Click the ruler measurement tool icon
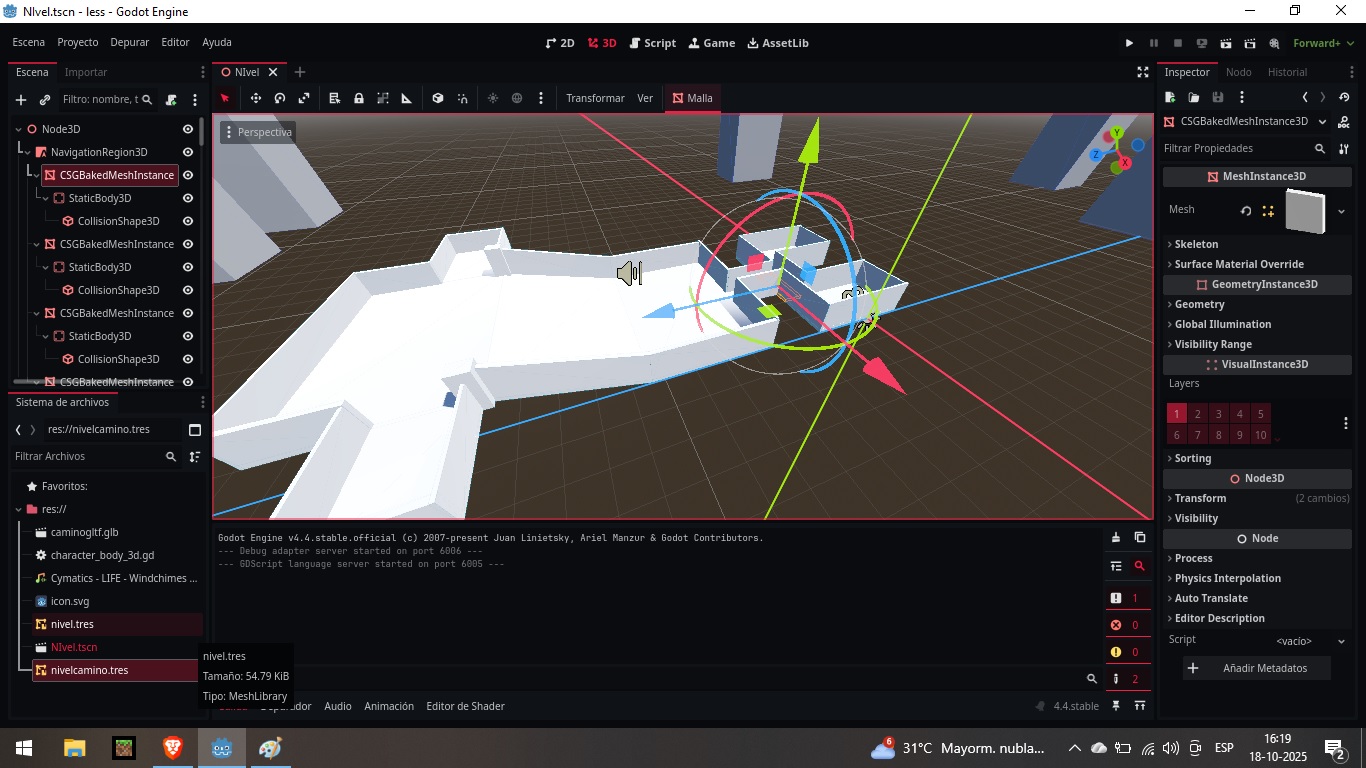Viewport: 1366px width, 768px height. pos(407,98)
